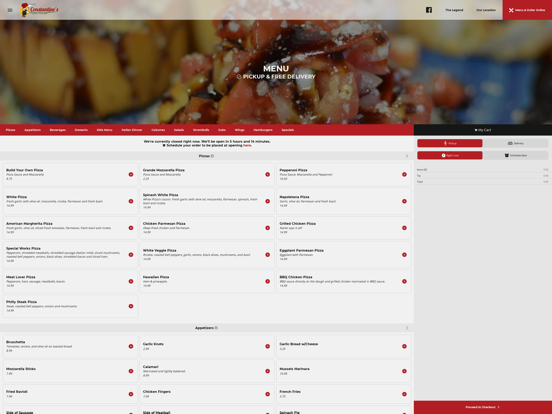Open the Facebook icon link
The height and width of the screenshot is (414, 552).
pyautogui.click(x=429, y=10)
